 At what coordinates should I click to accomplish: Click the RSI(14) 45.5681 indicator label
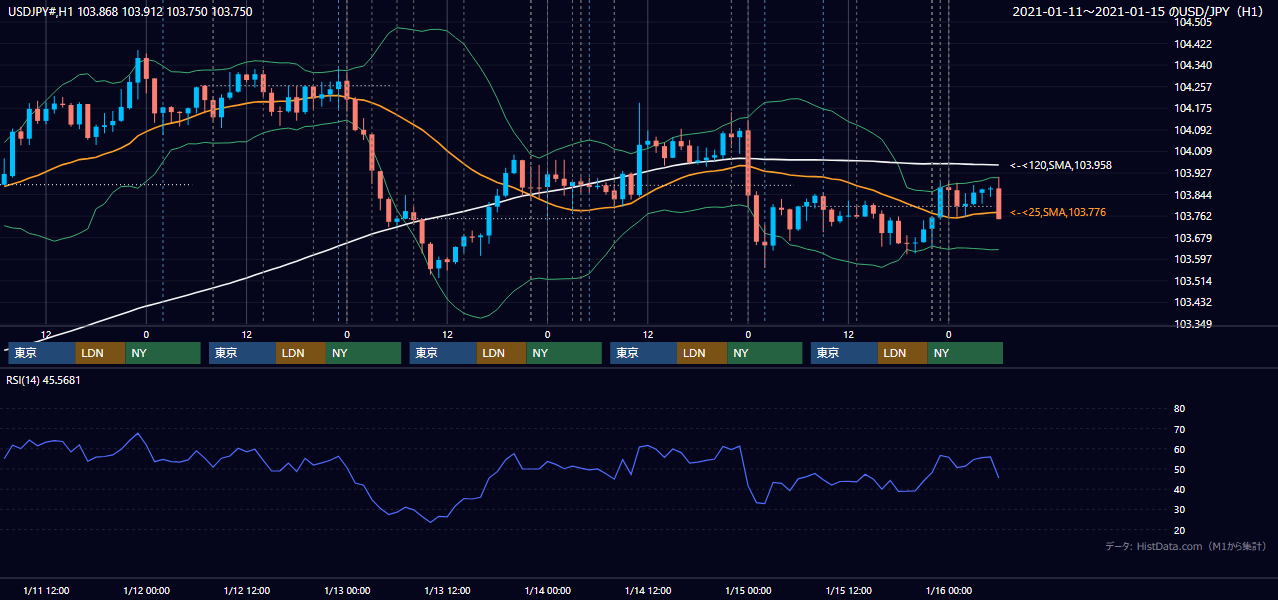point(43,380)
